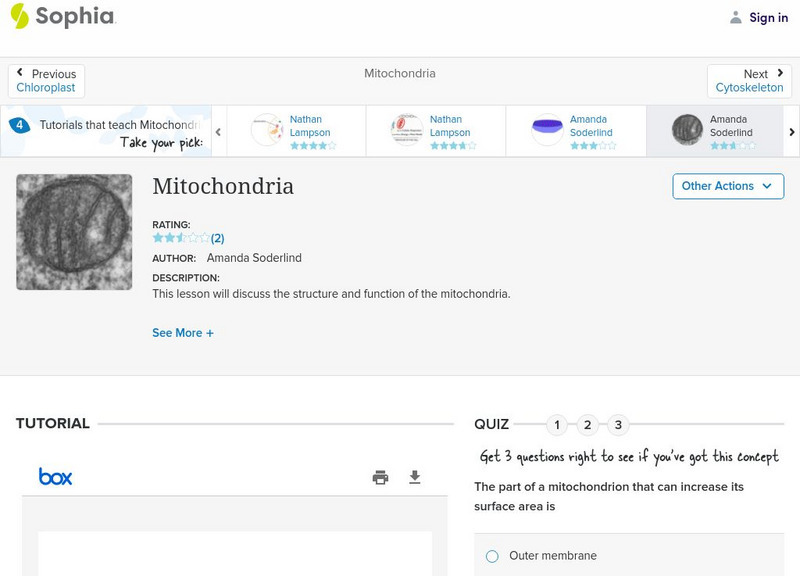Click quiz progress step 2
The width and height of the screenshot is (800, 576).
pyautogui.click(x=587, y=424)
